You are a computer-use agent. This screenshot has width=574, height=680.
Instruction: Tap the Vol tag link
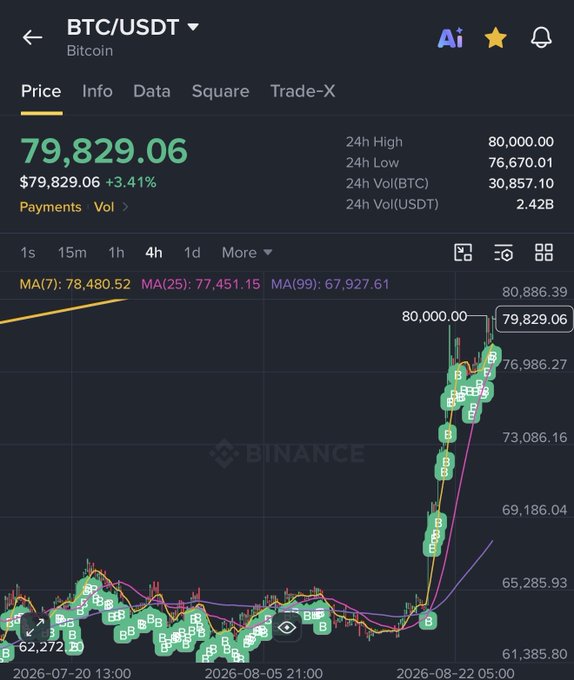coord(104,207)
